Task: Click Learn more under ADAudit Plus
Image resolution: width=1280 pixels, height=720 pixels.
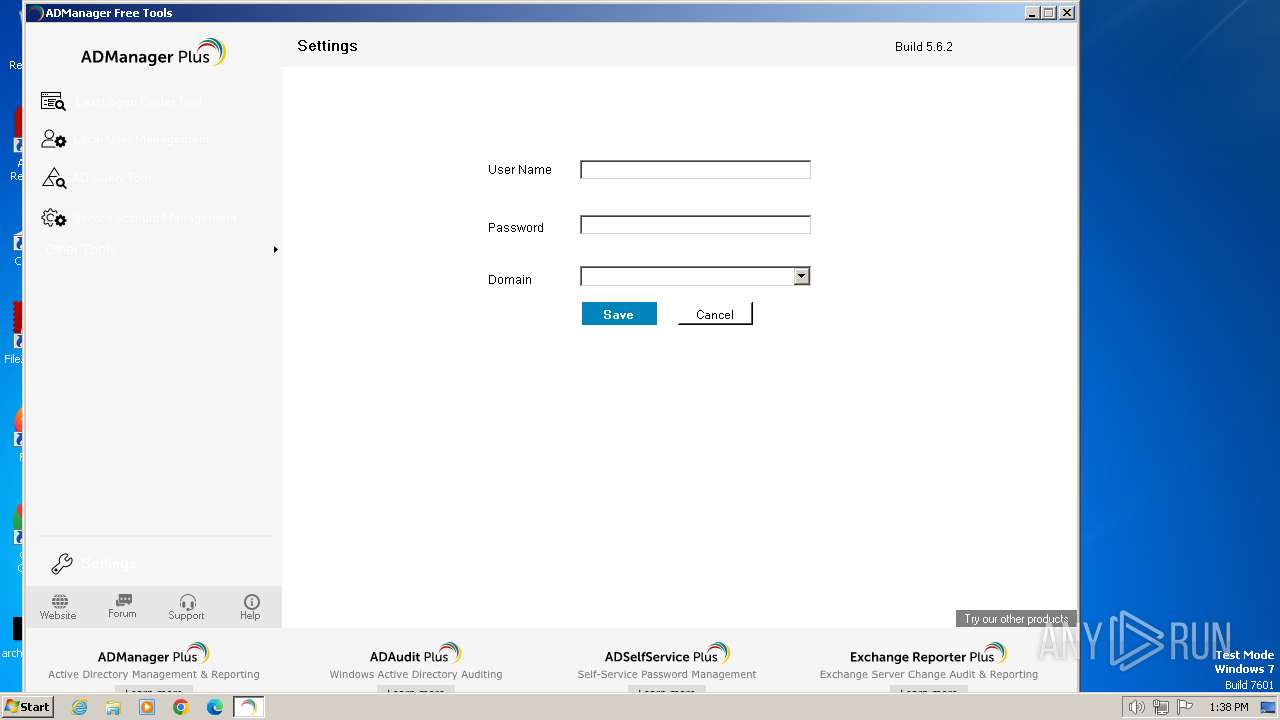Action: (x=416, y=690)
